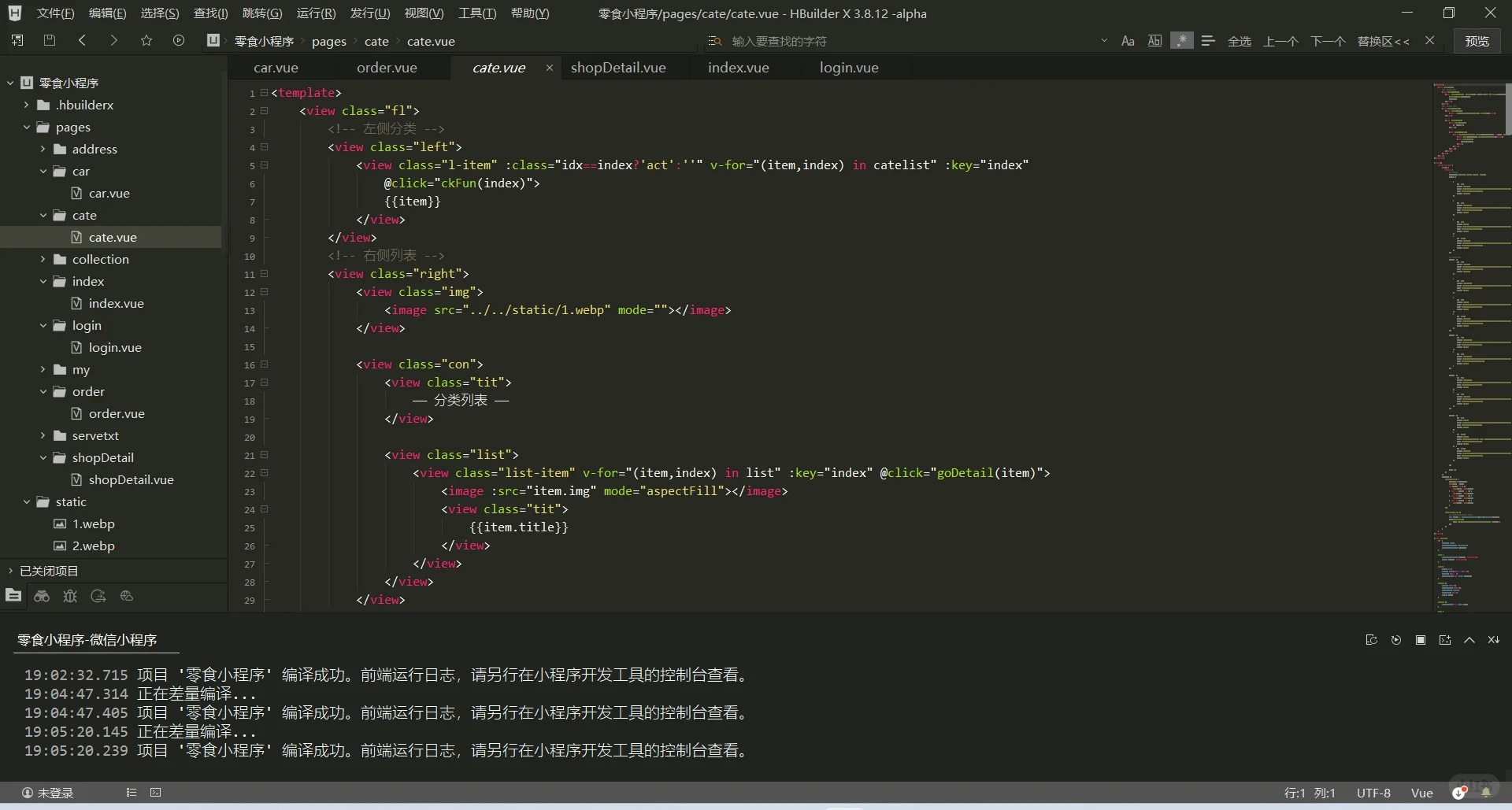
Task: Switch to the shopDetail.vue tab
Action: [x=618, y=68]
